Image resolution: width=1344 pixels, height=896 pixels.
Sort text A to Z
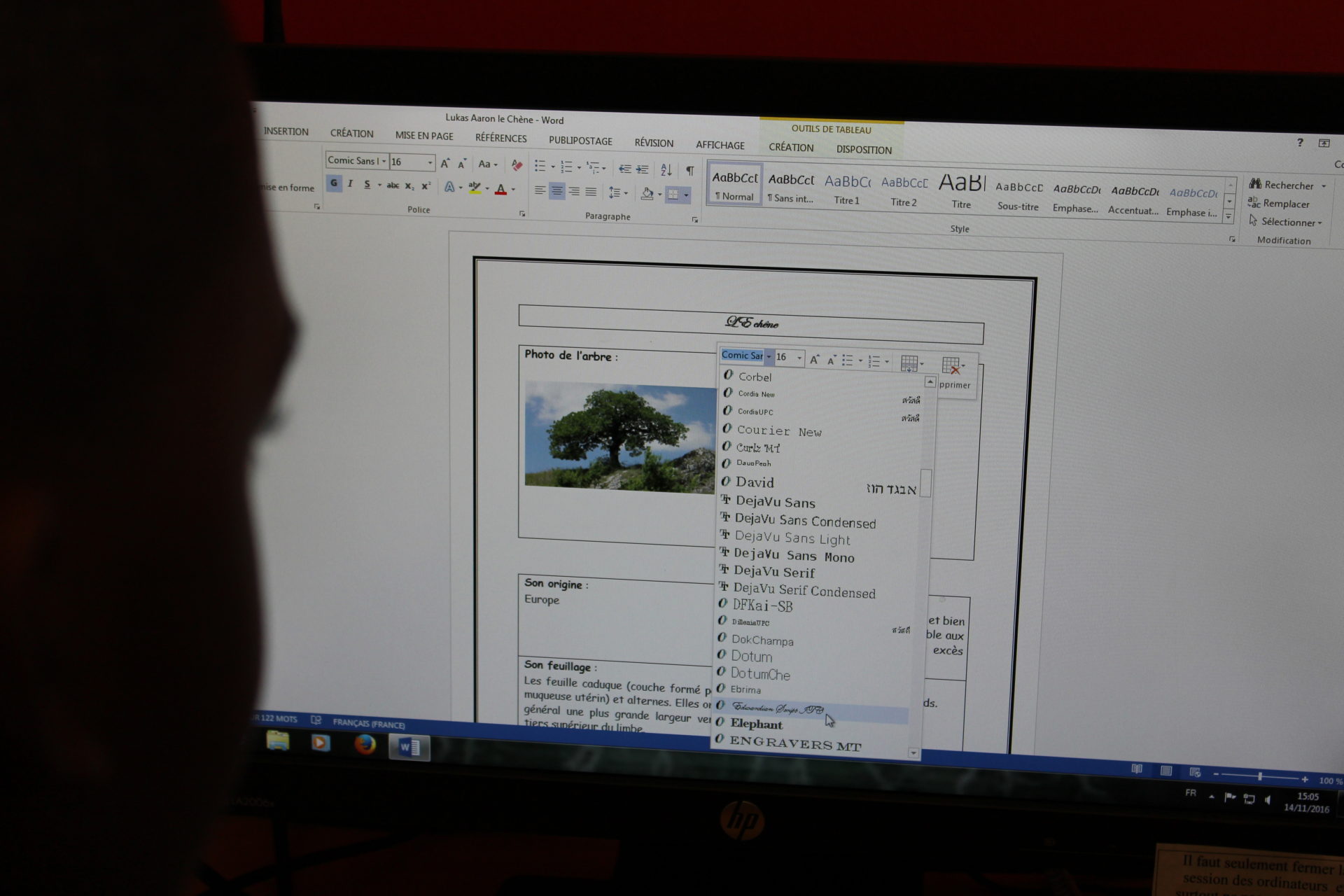tap(666, 170)
